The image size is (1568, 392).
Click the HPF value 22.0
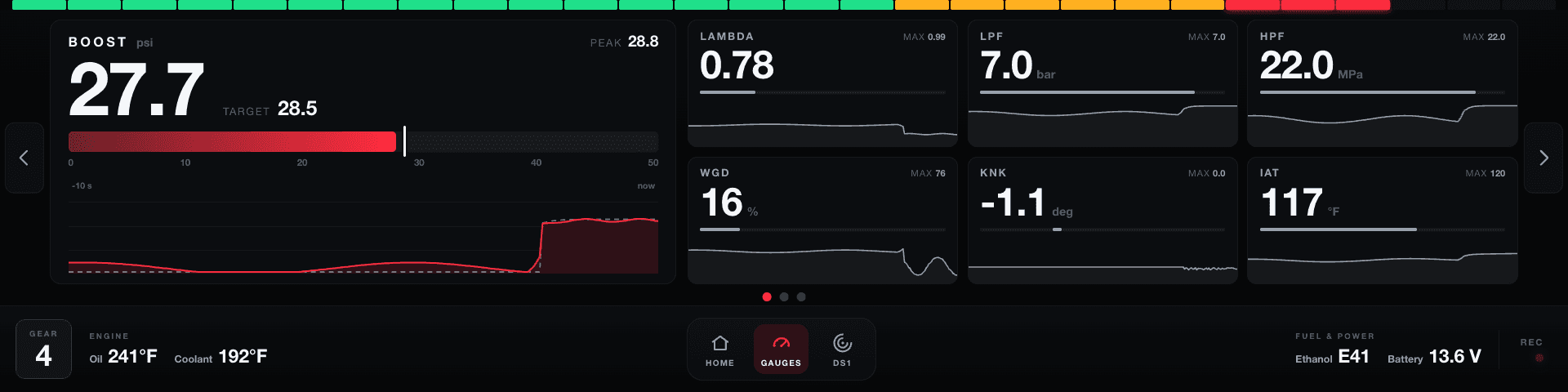1297,65
